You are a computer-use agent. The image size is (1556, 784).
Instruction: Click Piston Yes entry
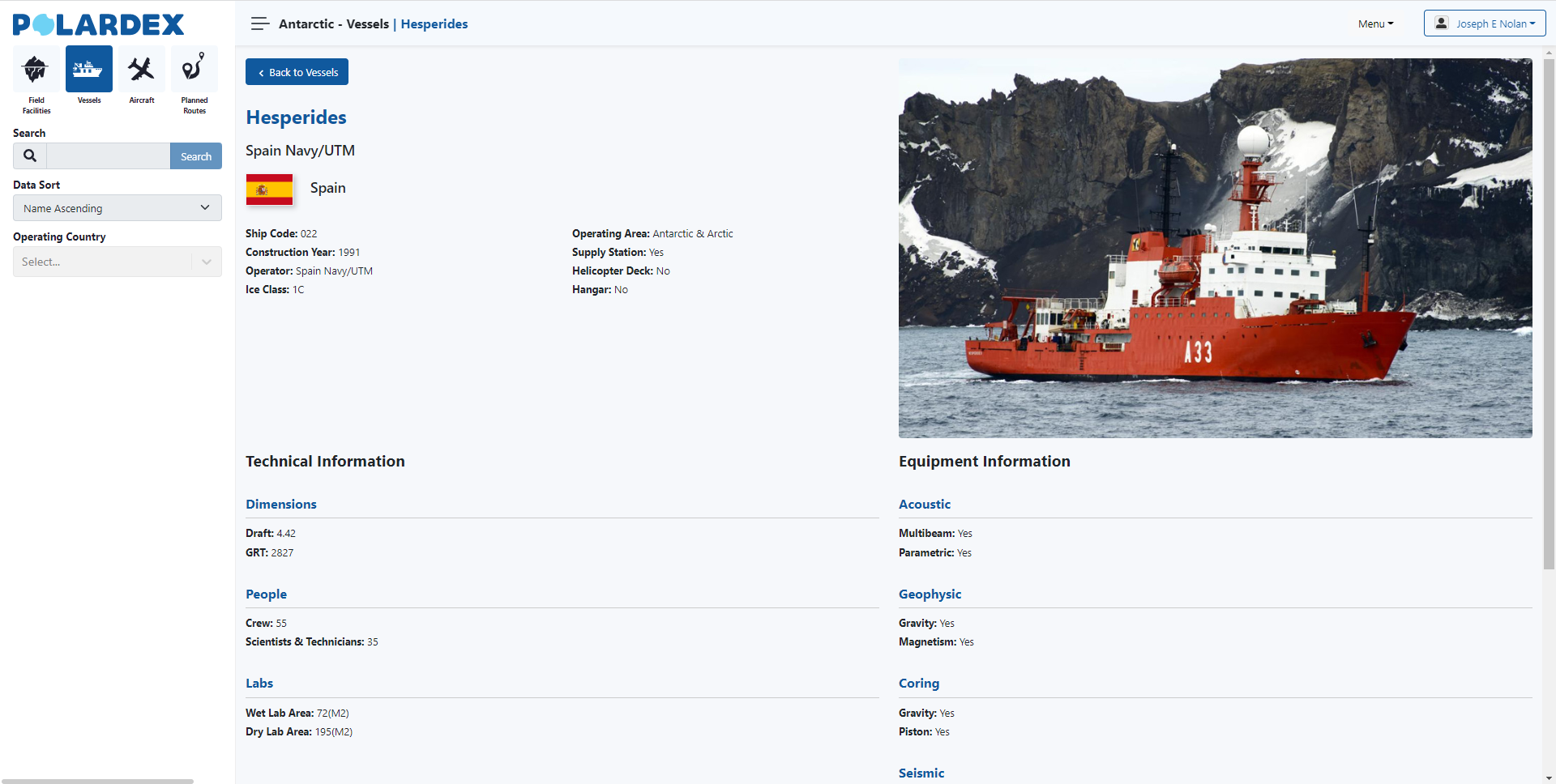[924, 732]
